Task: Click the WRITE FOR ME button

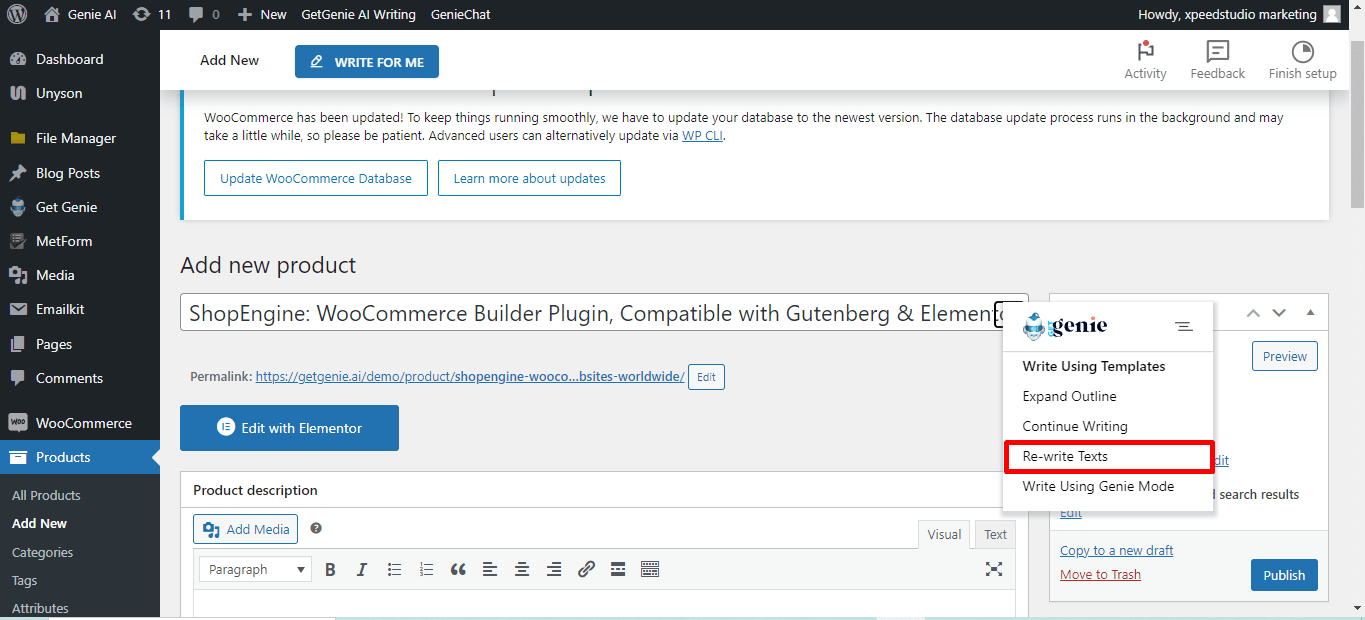Action: tap(367, 62)
